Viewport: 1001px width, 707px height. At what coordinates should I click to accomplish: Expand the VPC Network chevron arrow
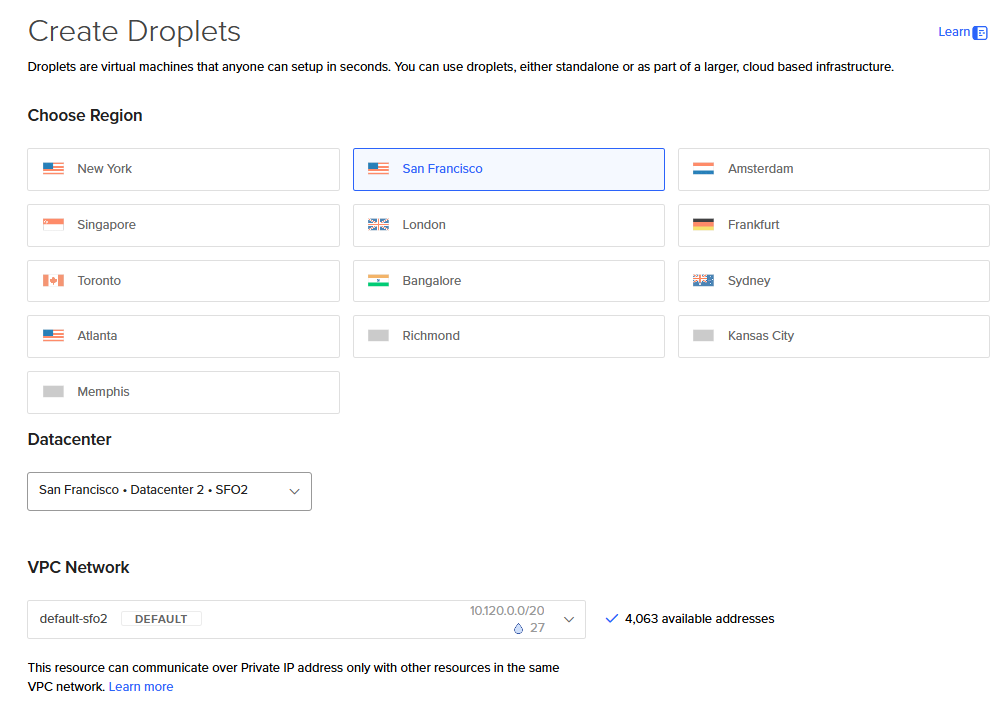(x=569, y=620)
